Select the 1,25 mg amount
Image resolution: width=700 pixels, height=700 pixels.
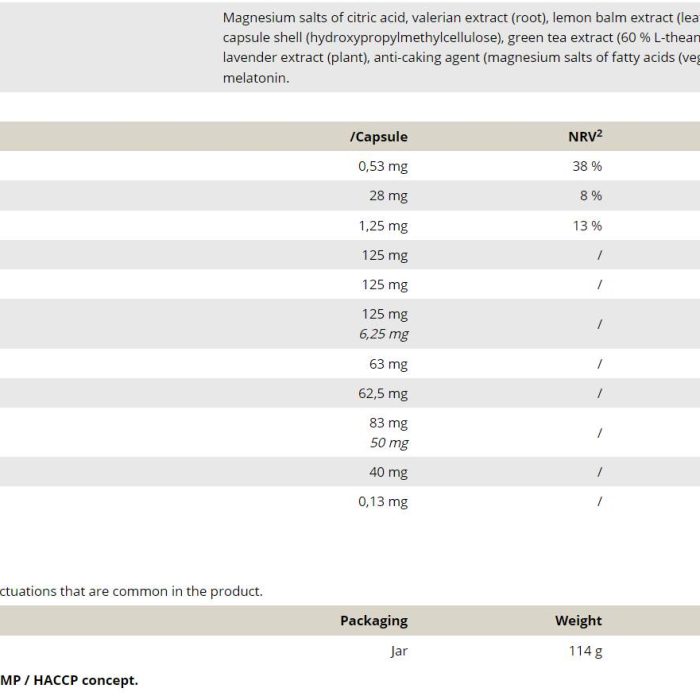coord(383,226)
